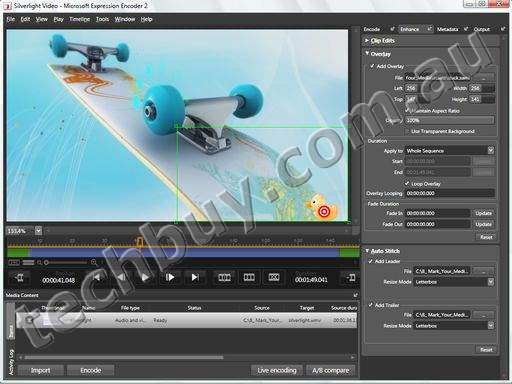
Task: Click Reset in the Overlay section
Action: click(x=486, y=237)
